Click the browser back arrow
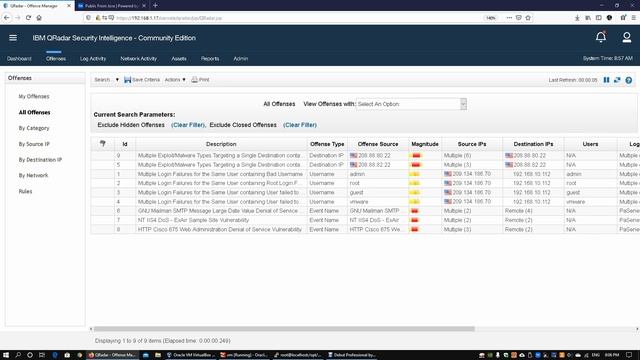This screenshot has width=640, height=360. tap(7, 18)
